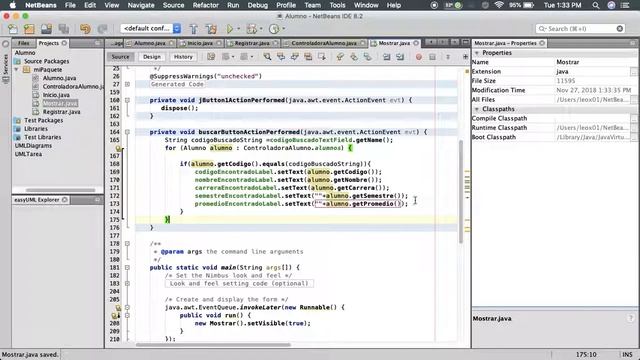Click the Next Bookmark icon
This screenshot has width=640, height=360.
353,57
